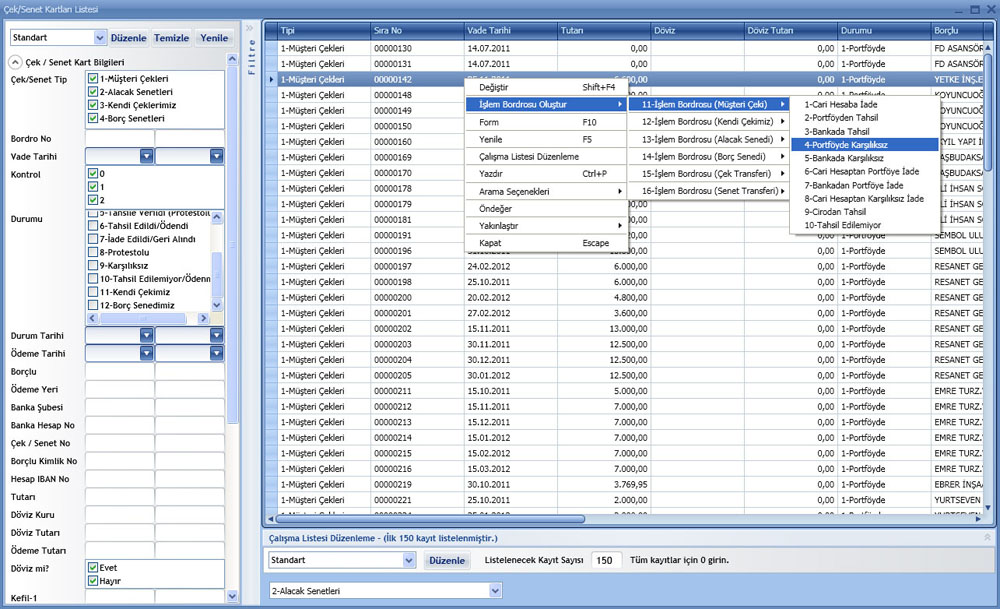1000x609 pixels.
Task: Choose 3-Bankada Tahsil from submenu
Action: (x=865, y=131)
